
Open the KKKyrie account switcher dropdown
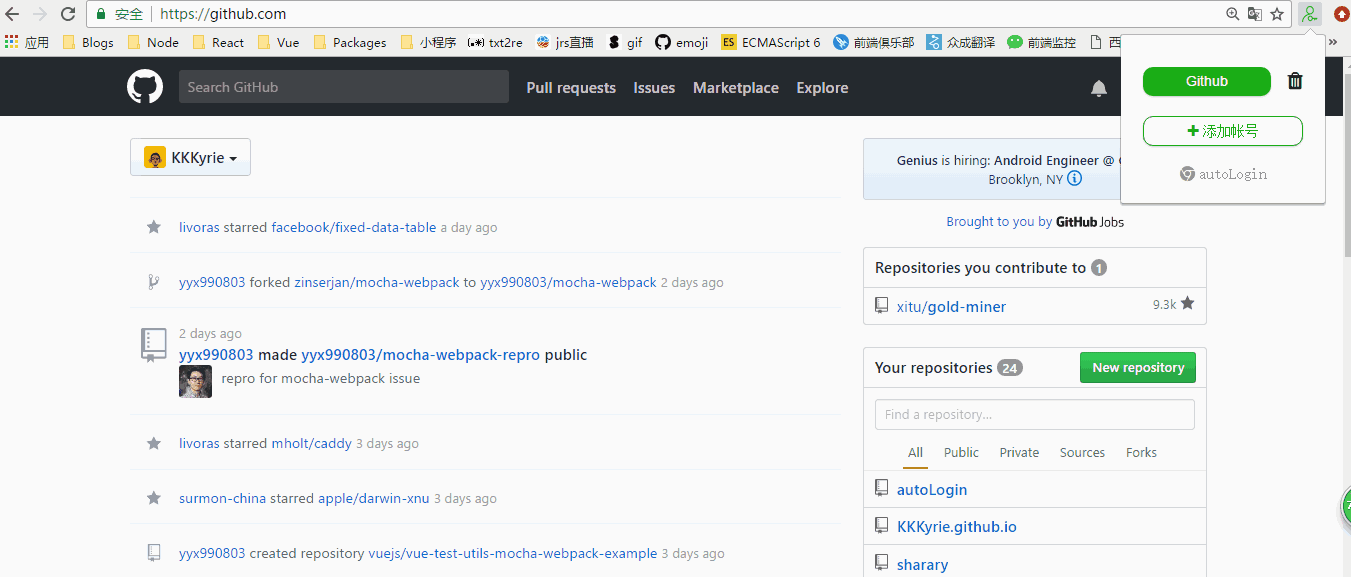click(x=190, y=157)
